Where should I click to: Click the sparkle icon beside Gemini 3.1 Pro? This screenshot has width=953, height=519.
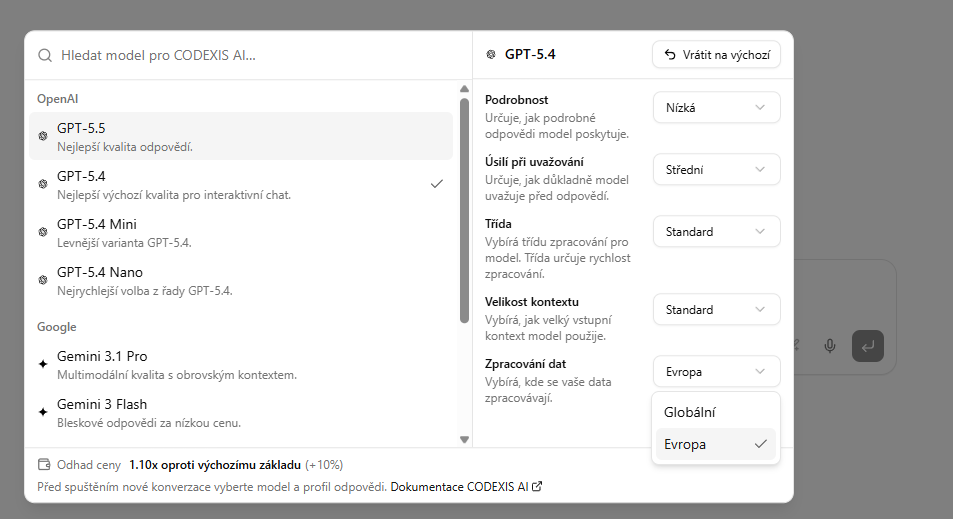[x=43, y=364]
